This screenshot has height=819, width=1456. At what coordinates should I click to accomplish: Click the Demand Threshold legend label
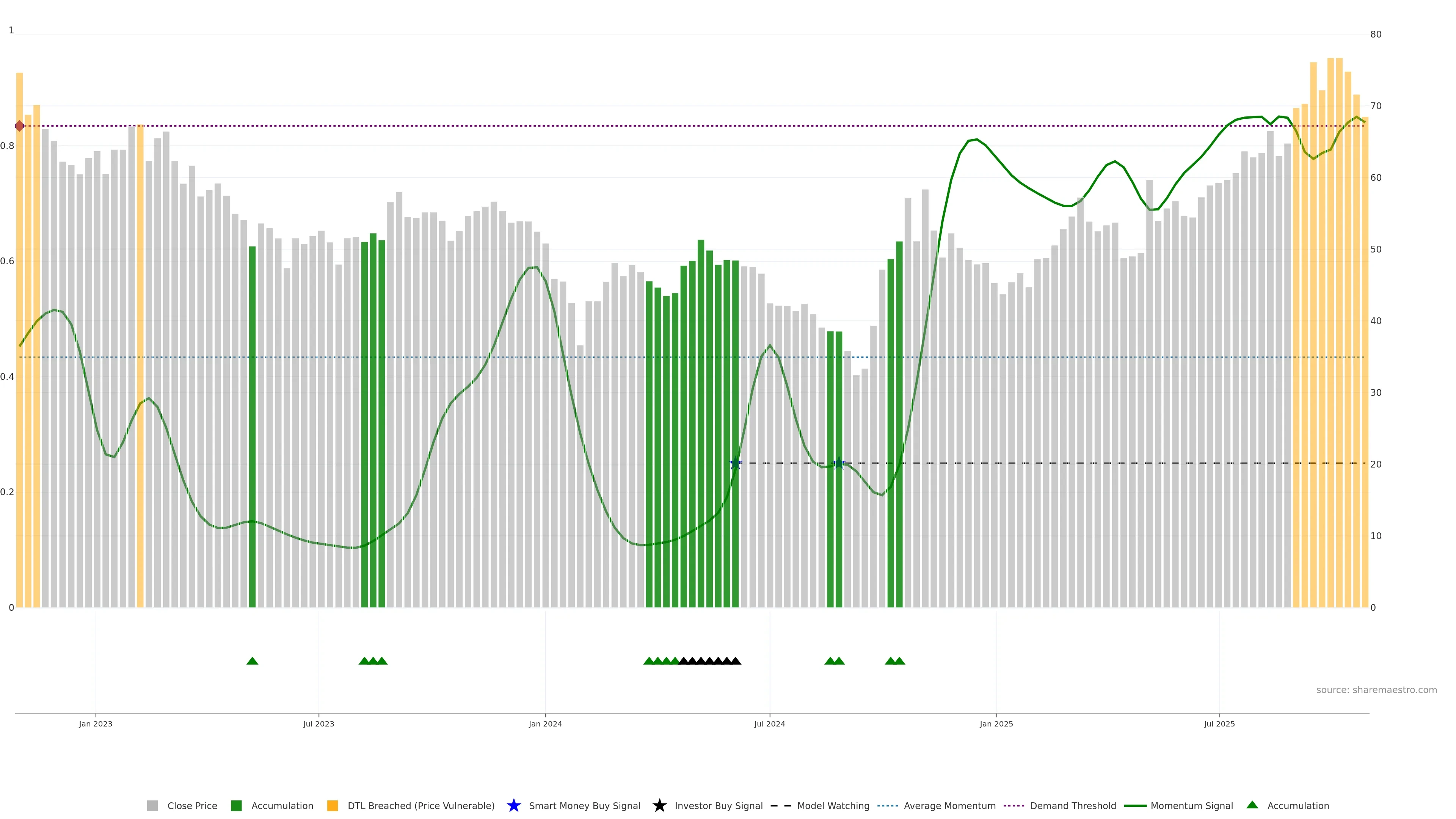coord(1072,806)
